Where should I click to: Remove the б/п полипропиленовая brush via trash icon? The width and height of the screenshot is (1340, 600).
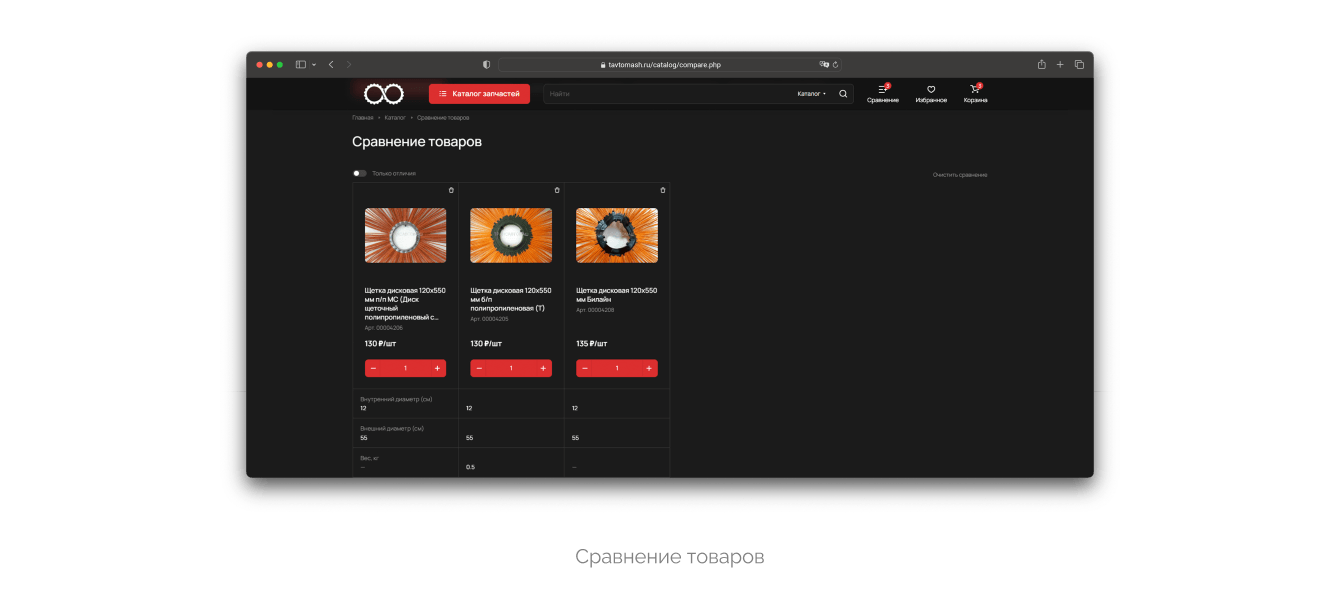coord(557,190)
